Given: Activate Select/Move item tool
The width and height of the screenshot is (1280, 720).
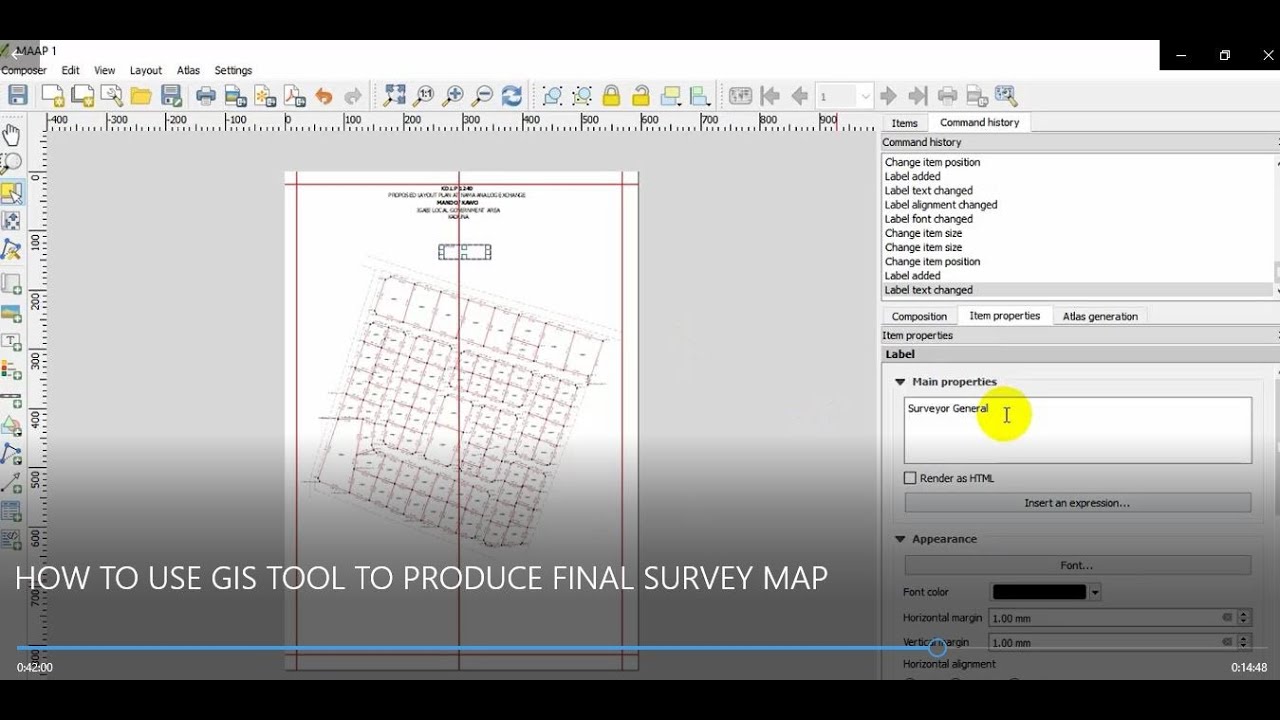Looking at the screenshot, I should (x=11, y=192).
